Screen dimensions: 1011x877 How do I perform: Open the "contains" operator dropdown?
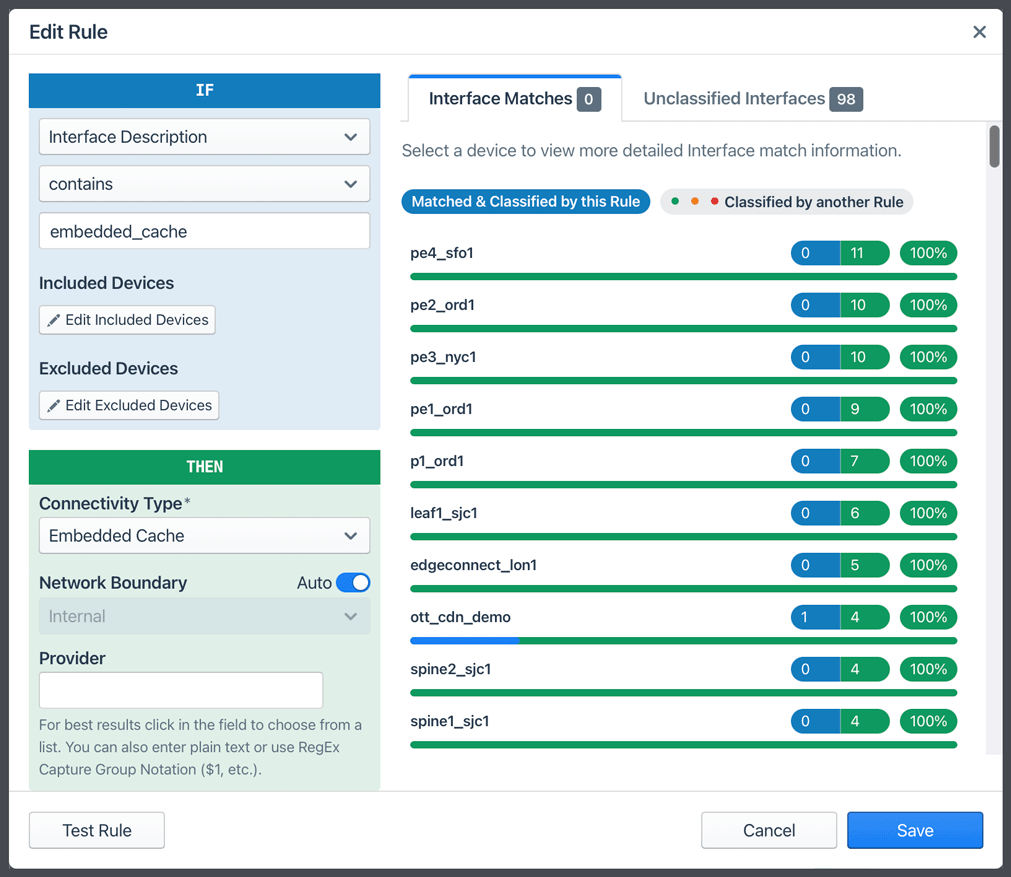click(x=204, y=184)
